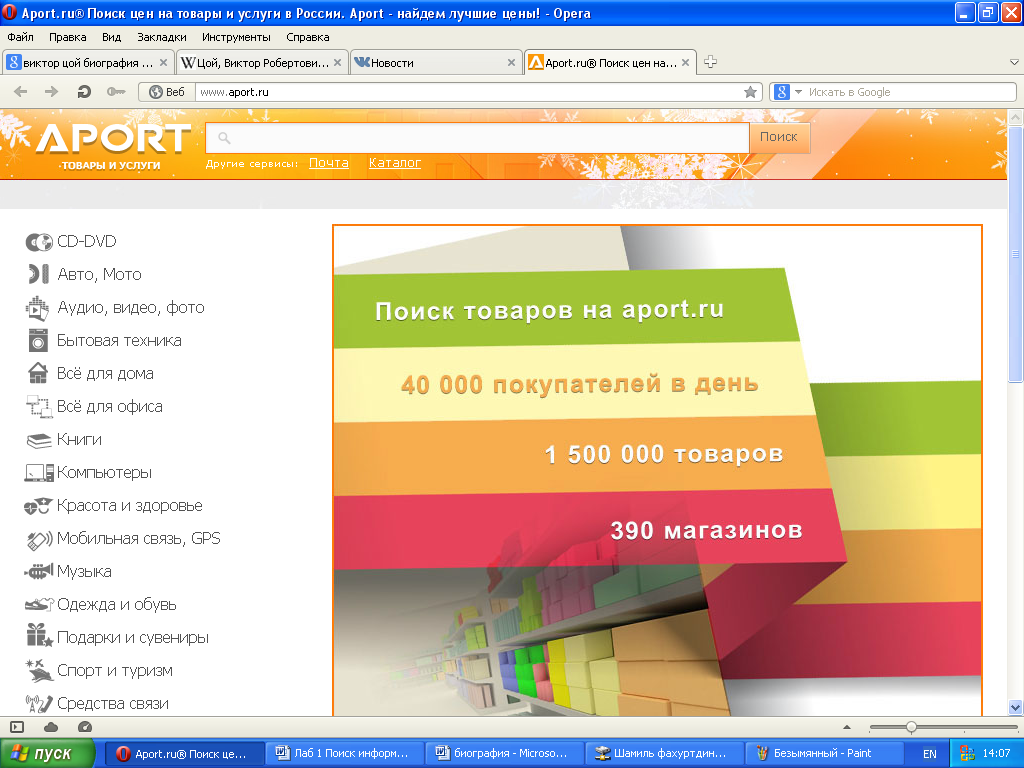The width and height of the screenshot is (1024, 768).
Task: Click the Поиск search button
Action: pyautogui.click(x=778, y=137)
